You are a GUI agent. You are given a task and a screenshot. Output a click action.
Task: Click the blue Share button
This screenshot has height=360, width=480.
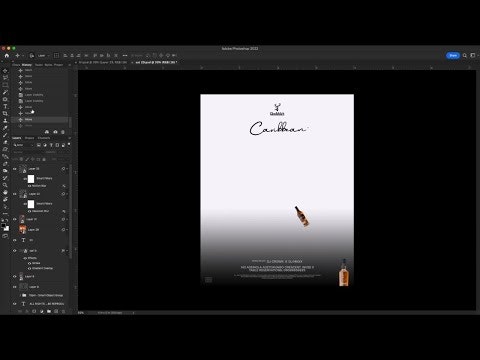tap(453, 55)
